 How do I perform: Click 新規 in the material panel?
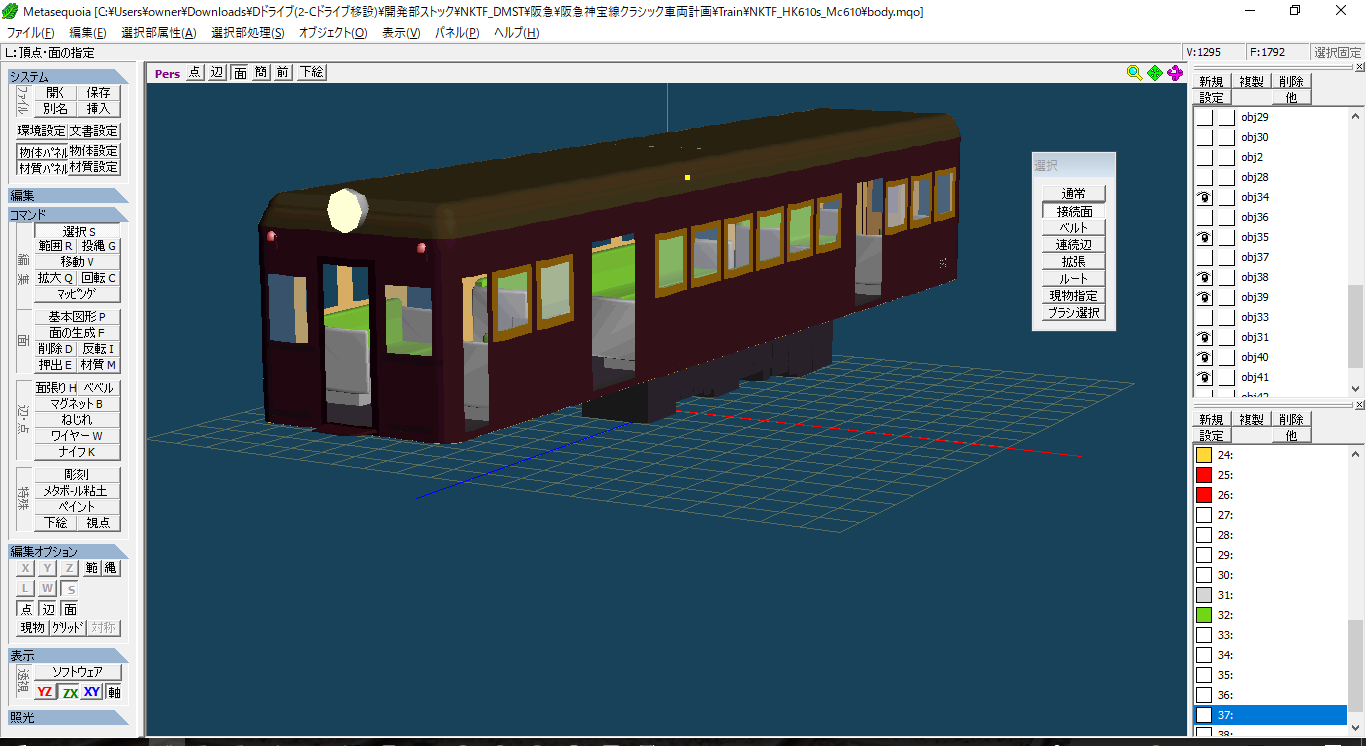tap(1211, 420)
